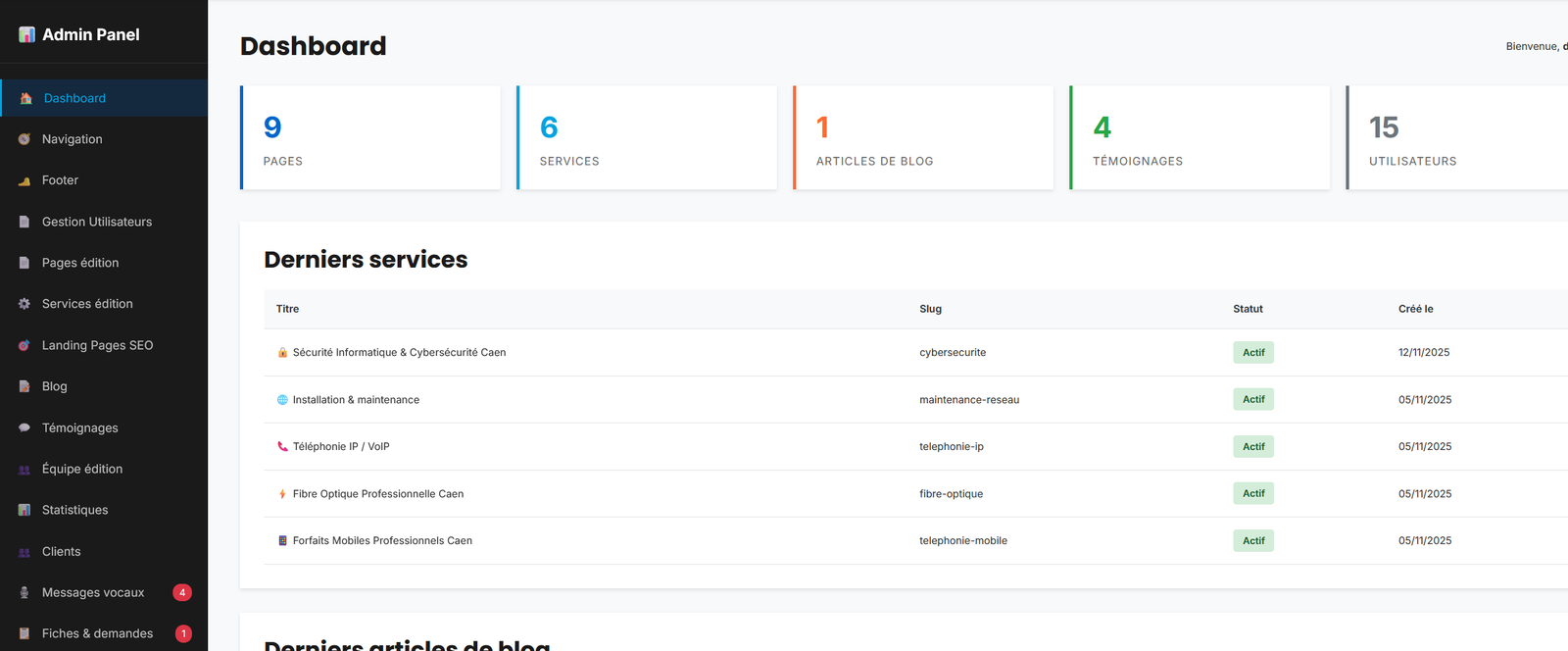Click the Équipe édition people icon
This screenshot has height=651, width=1568.
24,469
